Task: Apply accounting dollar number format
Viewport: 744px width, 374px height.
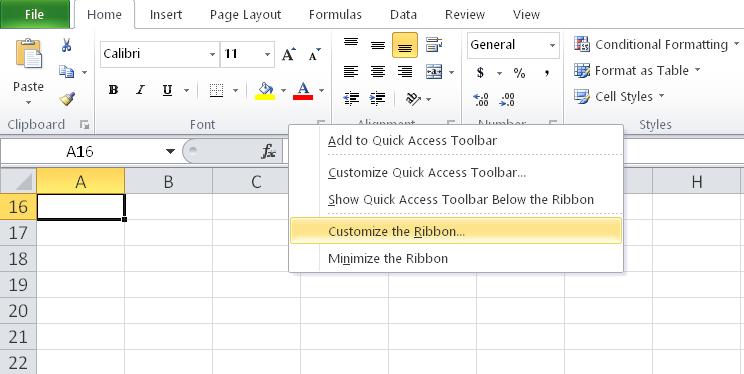Action: click(480, 73)
